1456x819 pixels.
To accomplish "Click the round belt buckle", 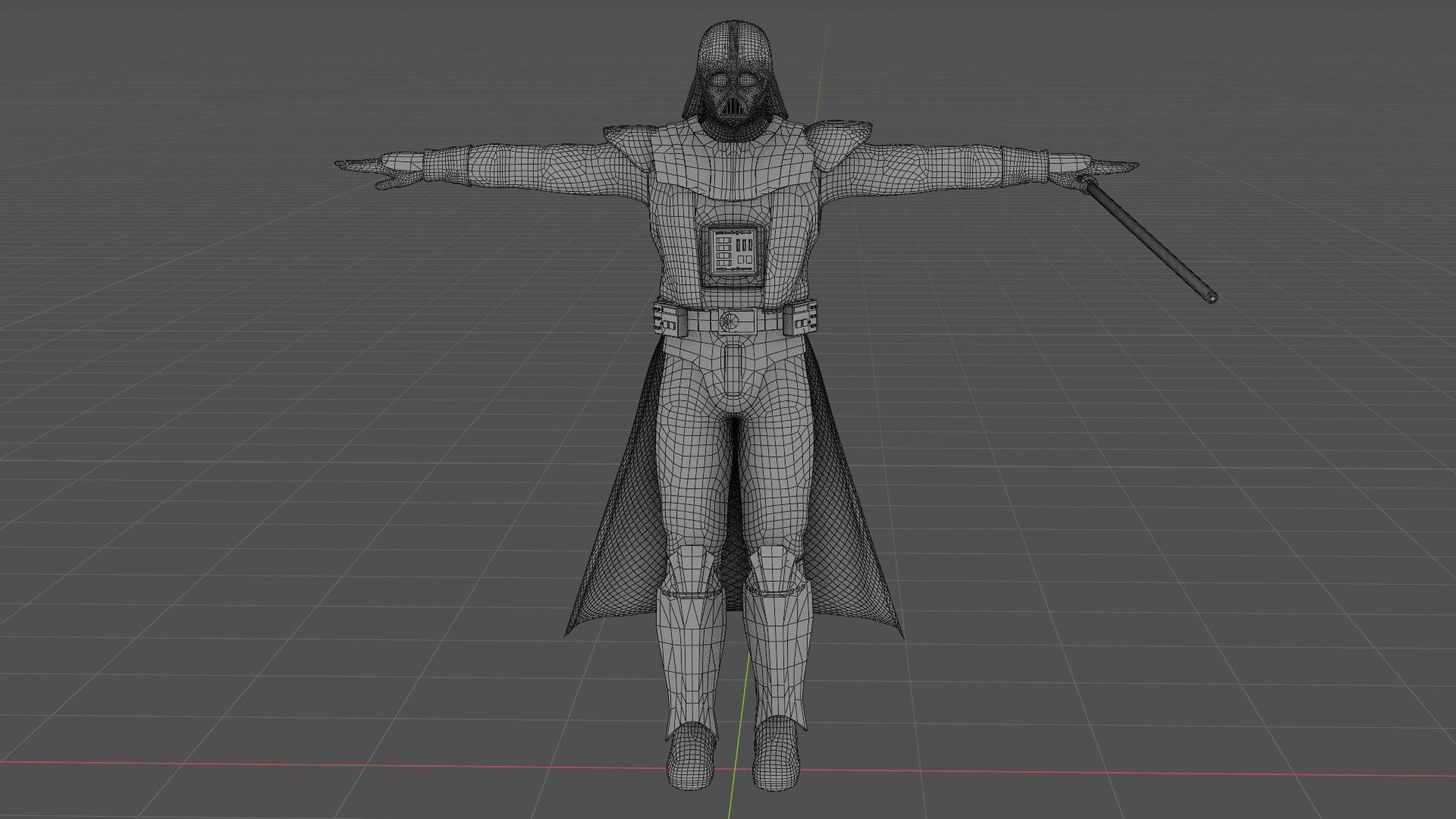I will 728,321.
